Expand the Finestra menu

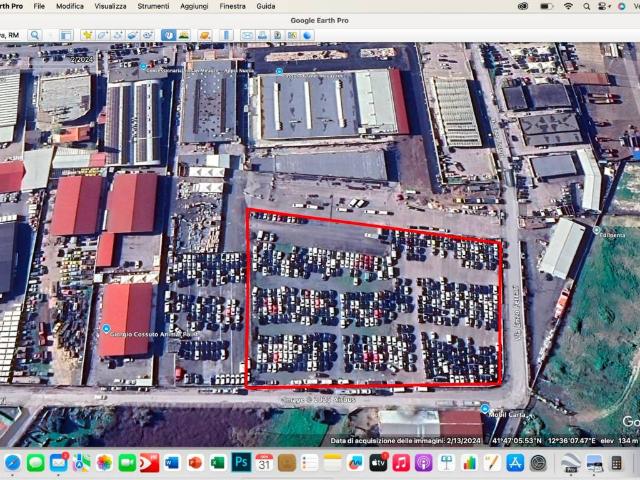[232, 6]
